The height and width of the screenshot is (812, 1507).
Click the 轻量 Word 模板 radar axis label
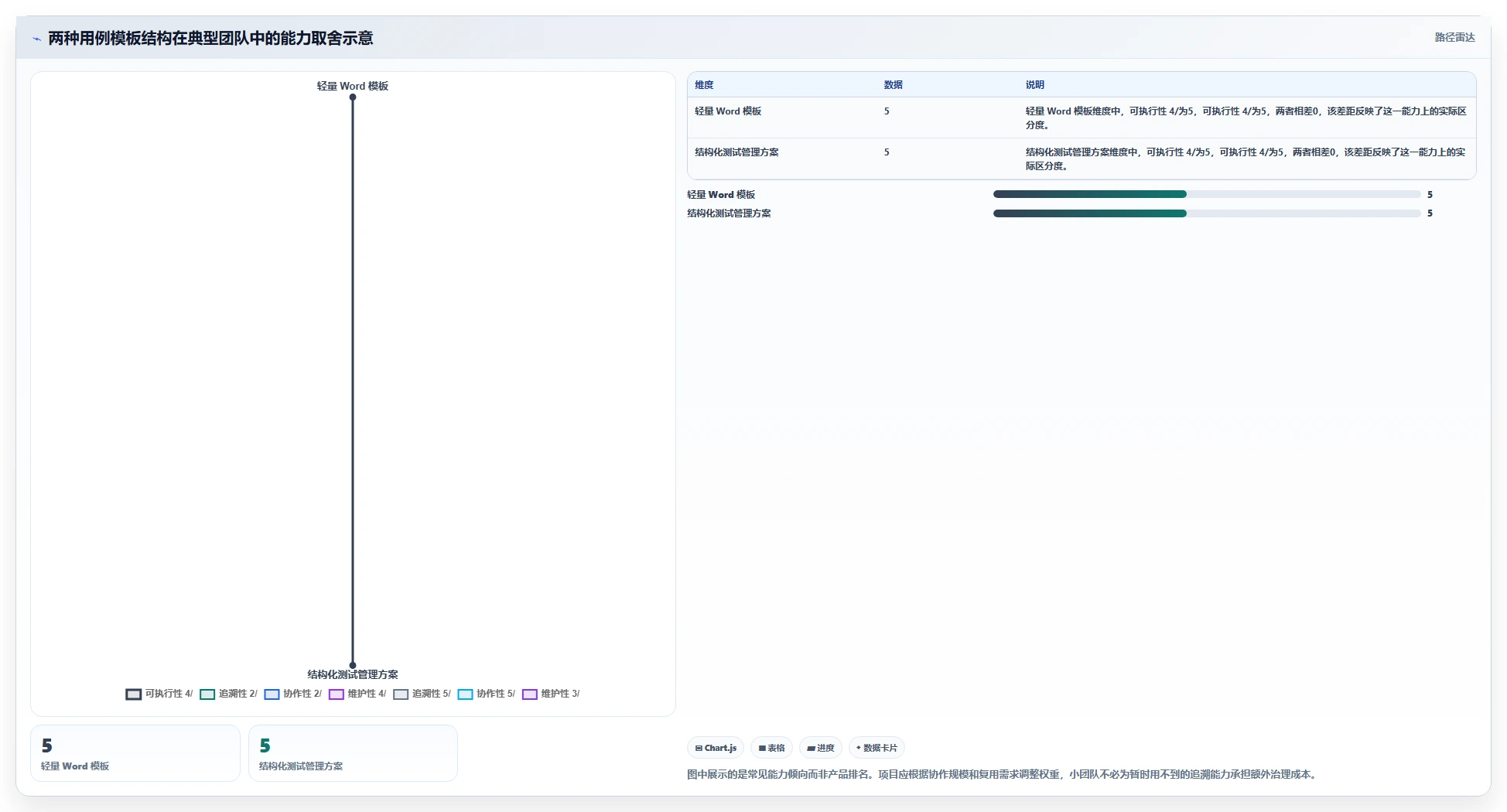pyautogui.click(x=353, y=86)
